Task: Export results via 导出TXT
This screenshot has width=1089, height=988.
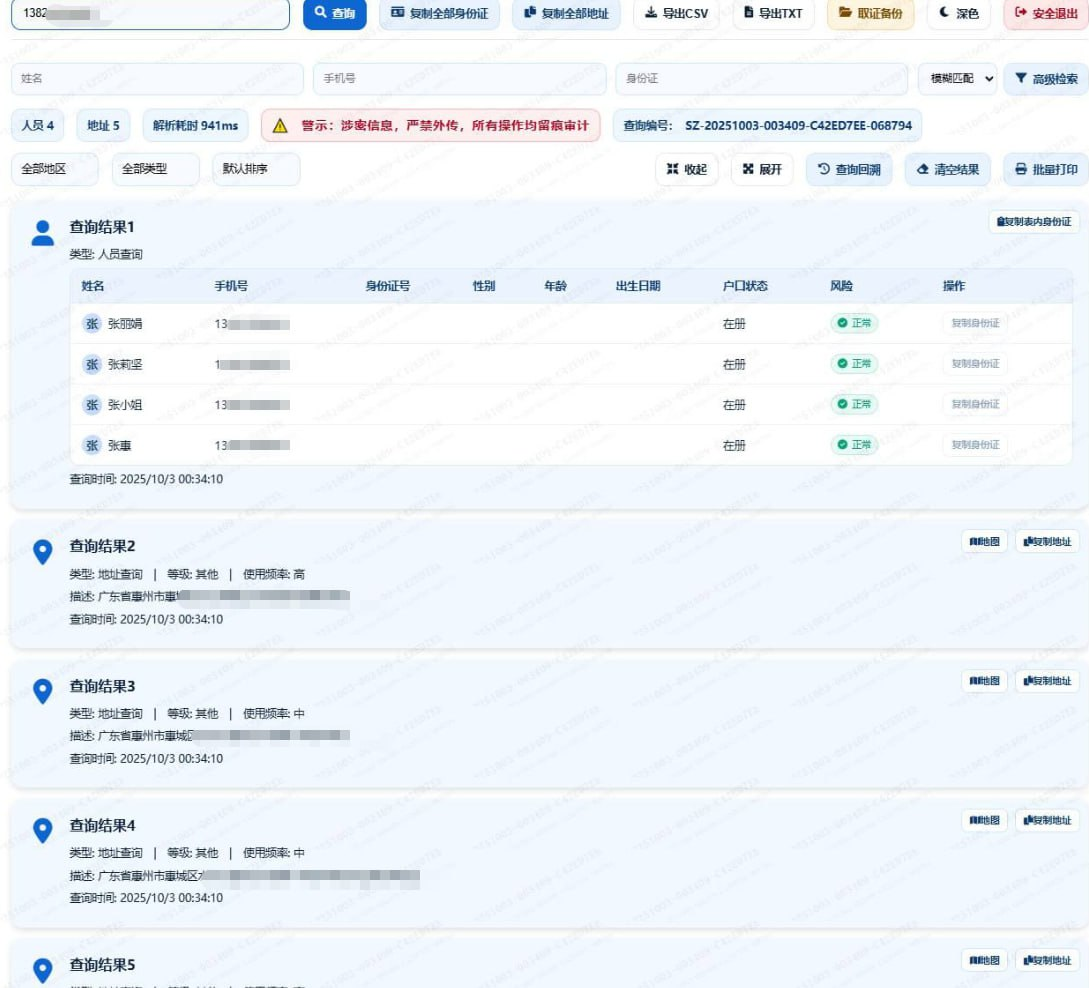Action: pos(773,13)
